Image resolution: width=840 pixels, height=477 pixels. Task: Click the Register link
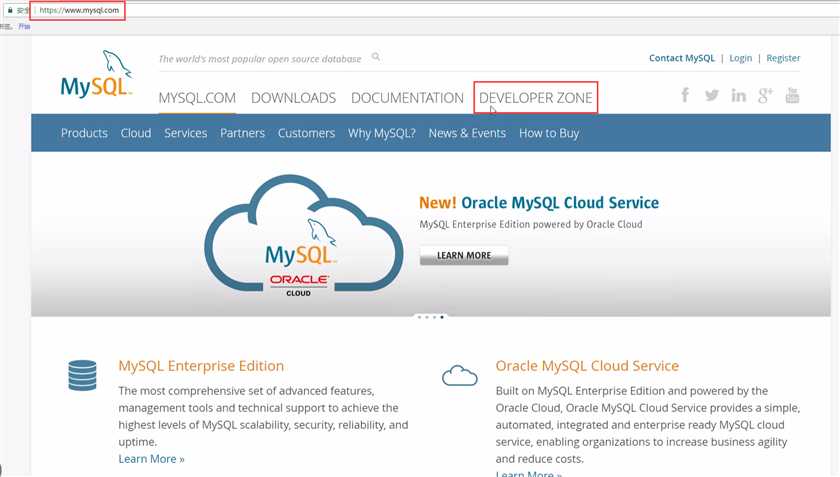(x=783, y=58)
